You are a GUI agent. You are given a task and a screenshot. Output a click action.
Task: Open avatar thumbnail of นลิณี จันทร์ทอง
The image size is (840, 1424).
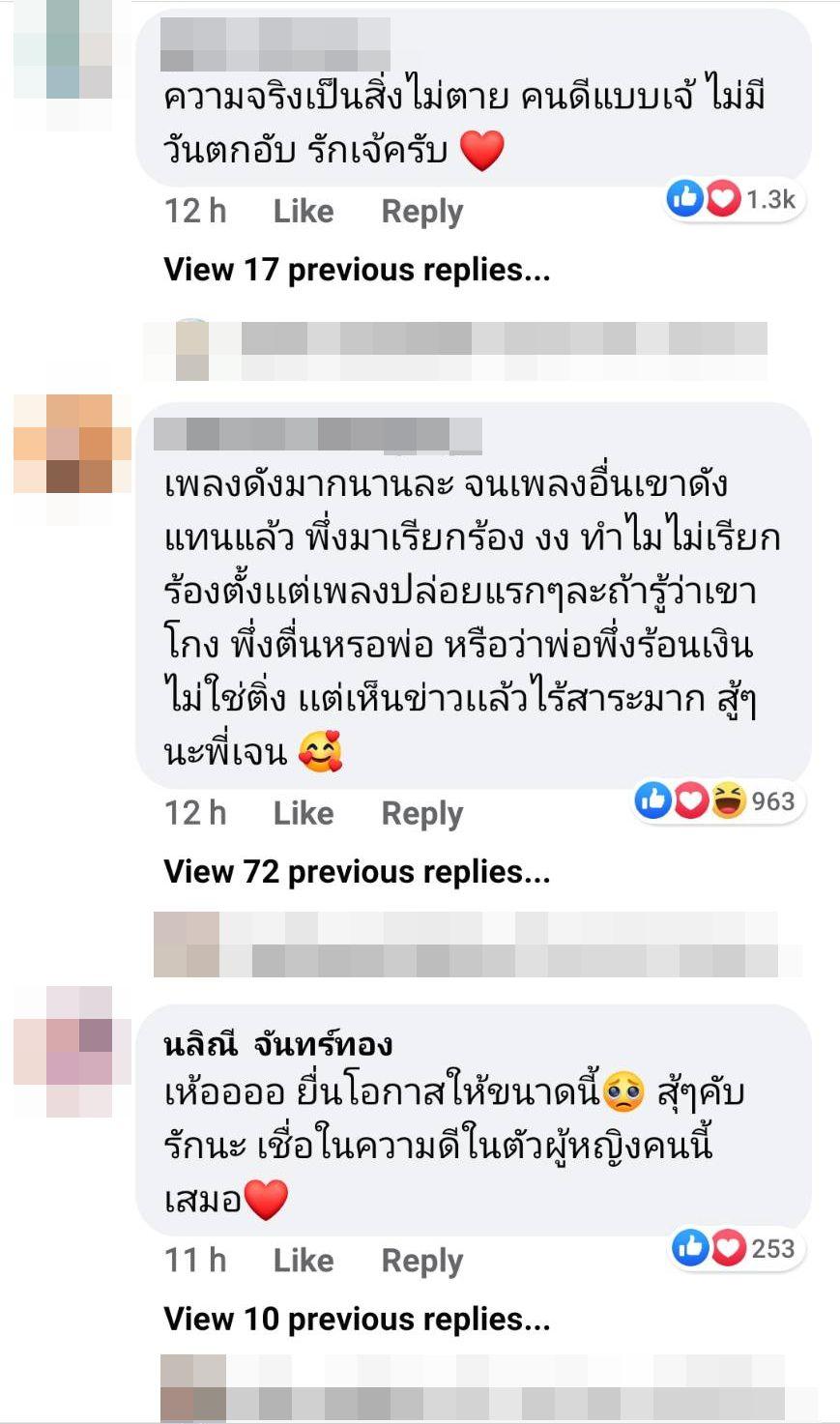tap(72, 1051)
